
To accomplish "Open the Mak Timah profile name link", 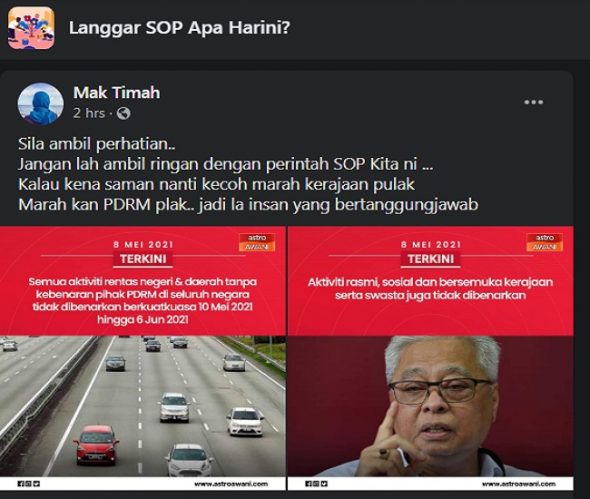I will click(x=117, y=93).
